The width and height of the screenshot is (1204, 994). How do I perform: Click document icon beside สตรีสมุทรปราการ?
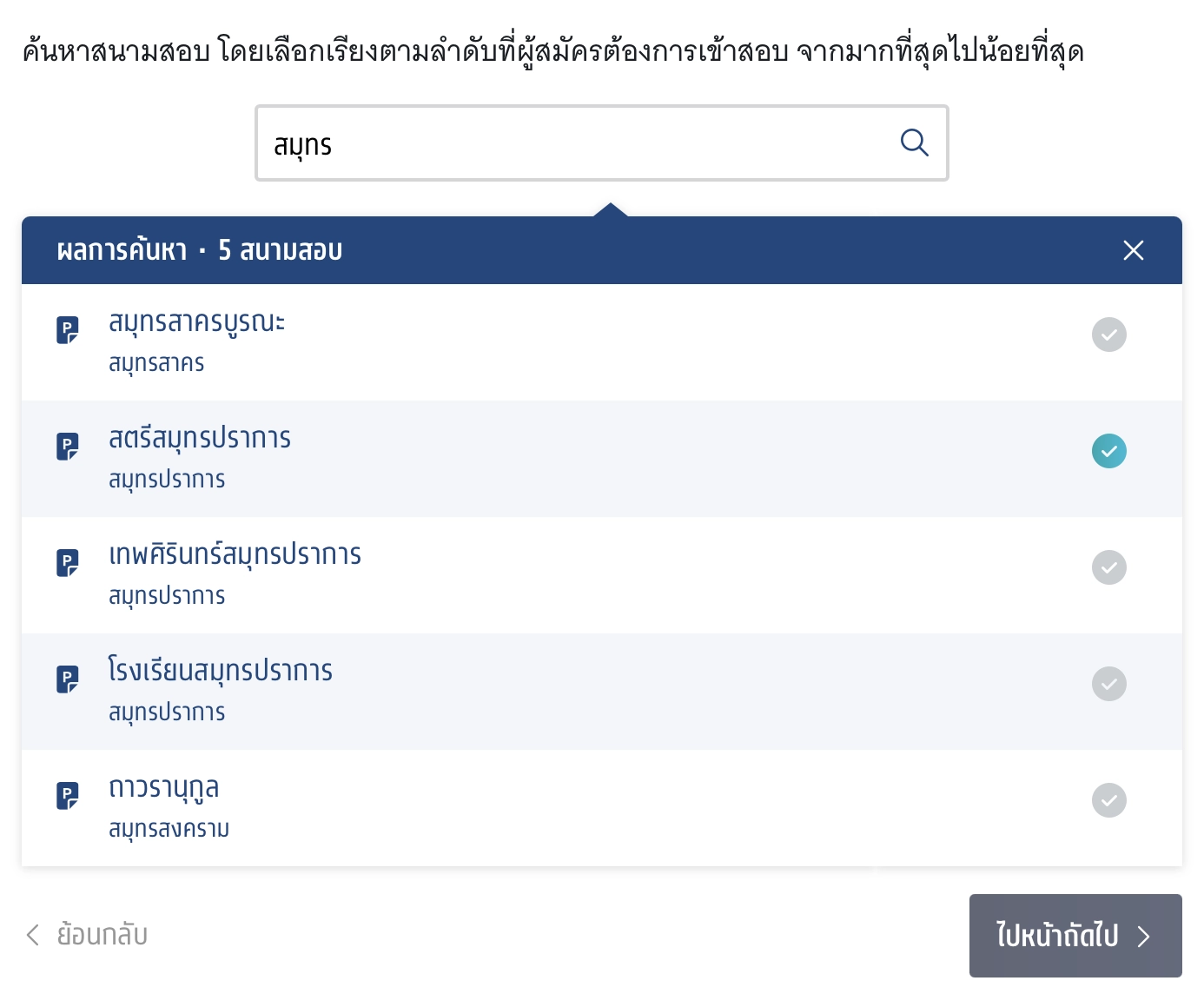tap(68, 447)
